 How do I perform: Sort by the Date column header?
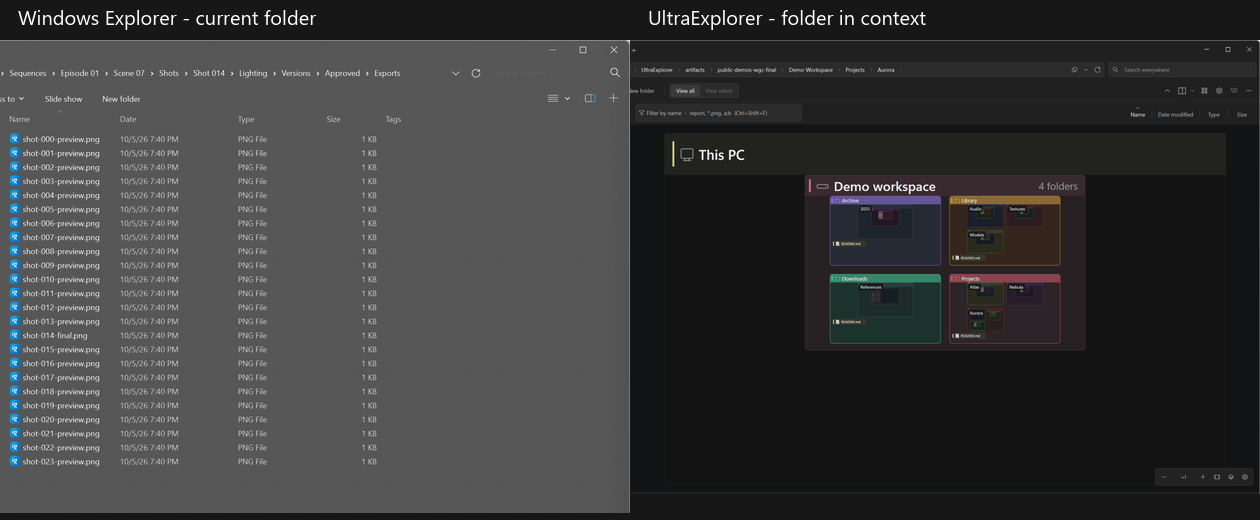click(x=128, y=119)
